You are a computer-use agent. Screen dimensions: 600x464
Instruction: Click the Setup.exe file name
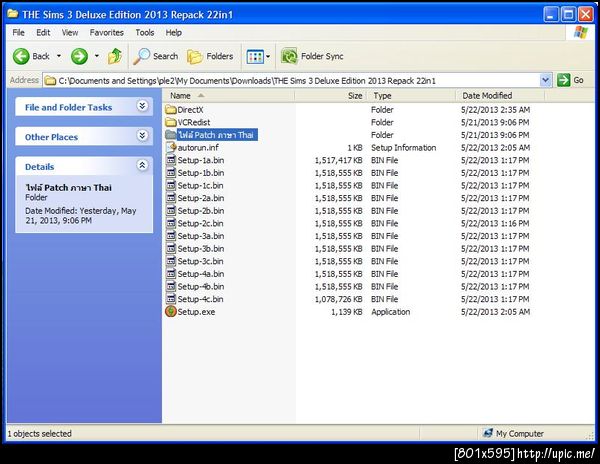(196, 312)
